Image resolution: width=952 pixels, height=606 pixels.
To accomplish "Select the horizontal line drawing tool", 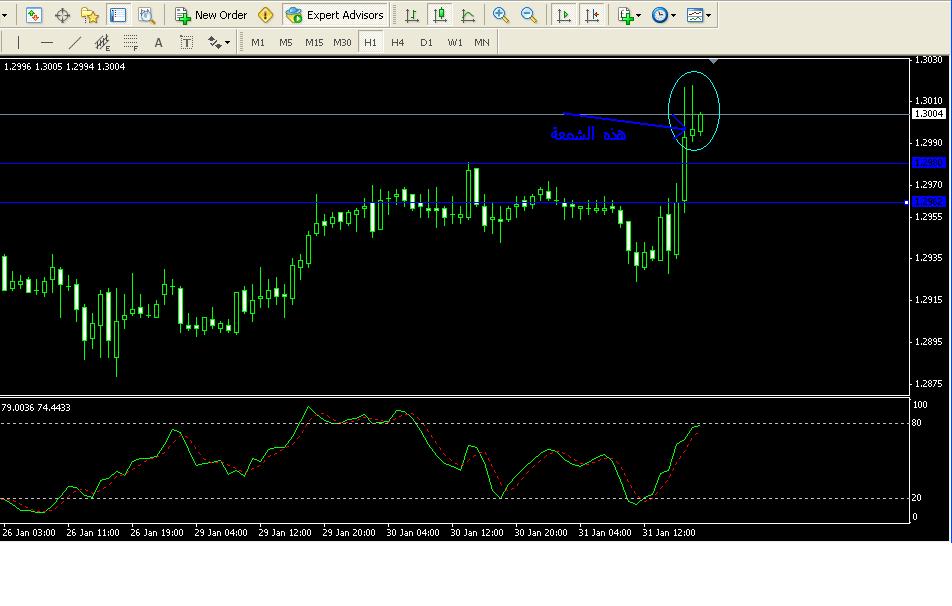I will [46, 42].
